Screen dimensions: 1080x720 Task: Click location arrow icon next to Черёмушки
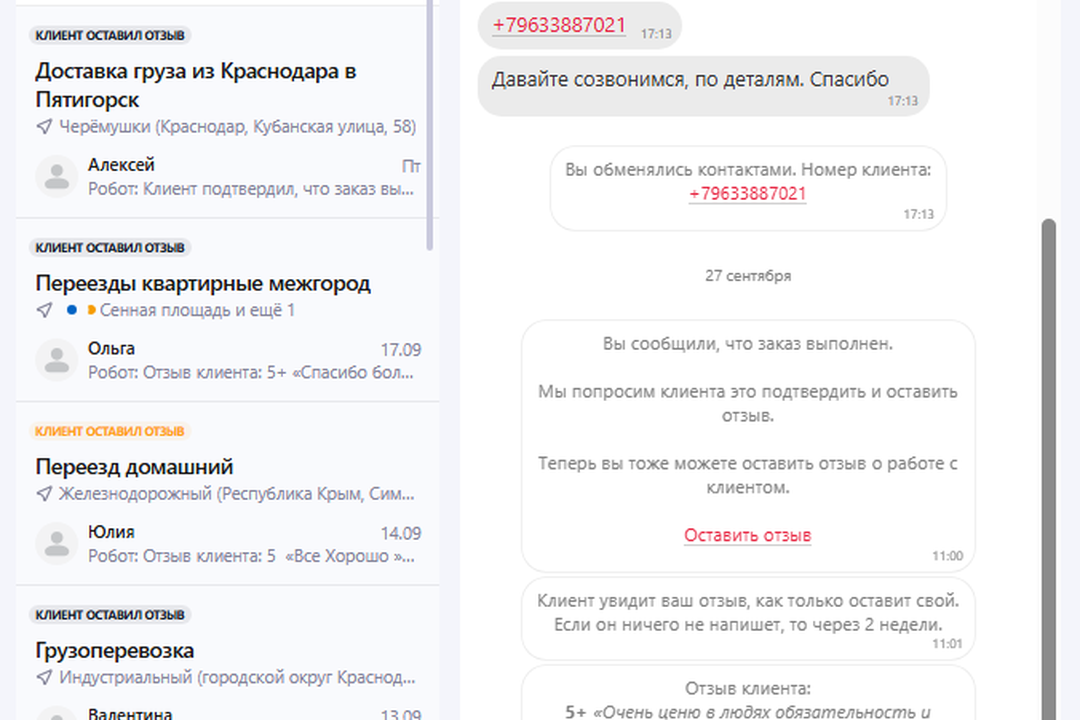click(x=44, y=127)
